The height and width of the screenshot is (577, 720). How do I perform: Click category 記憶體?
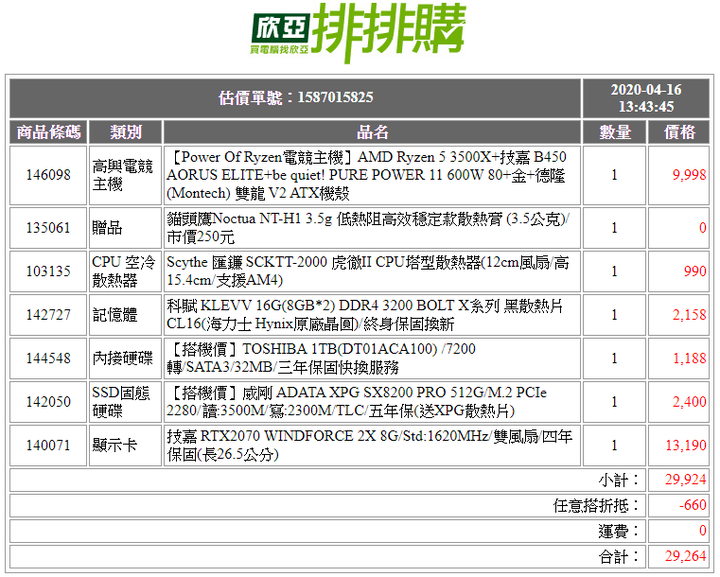[115, 315]
